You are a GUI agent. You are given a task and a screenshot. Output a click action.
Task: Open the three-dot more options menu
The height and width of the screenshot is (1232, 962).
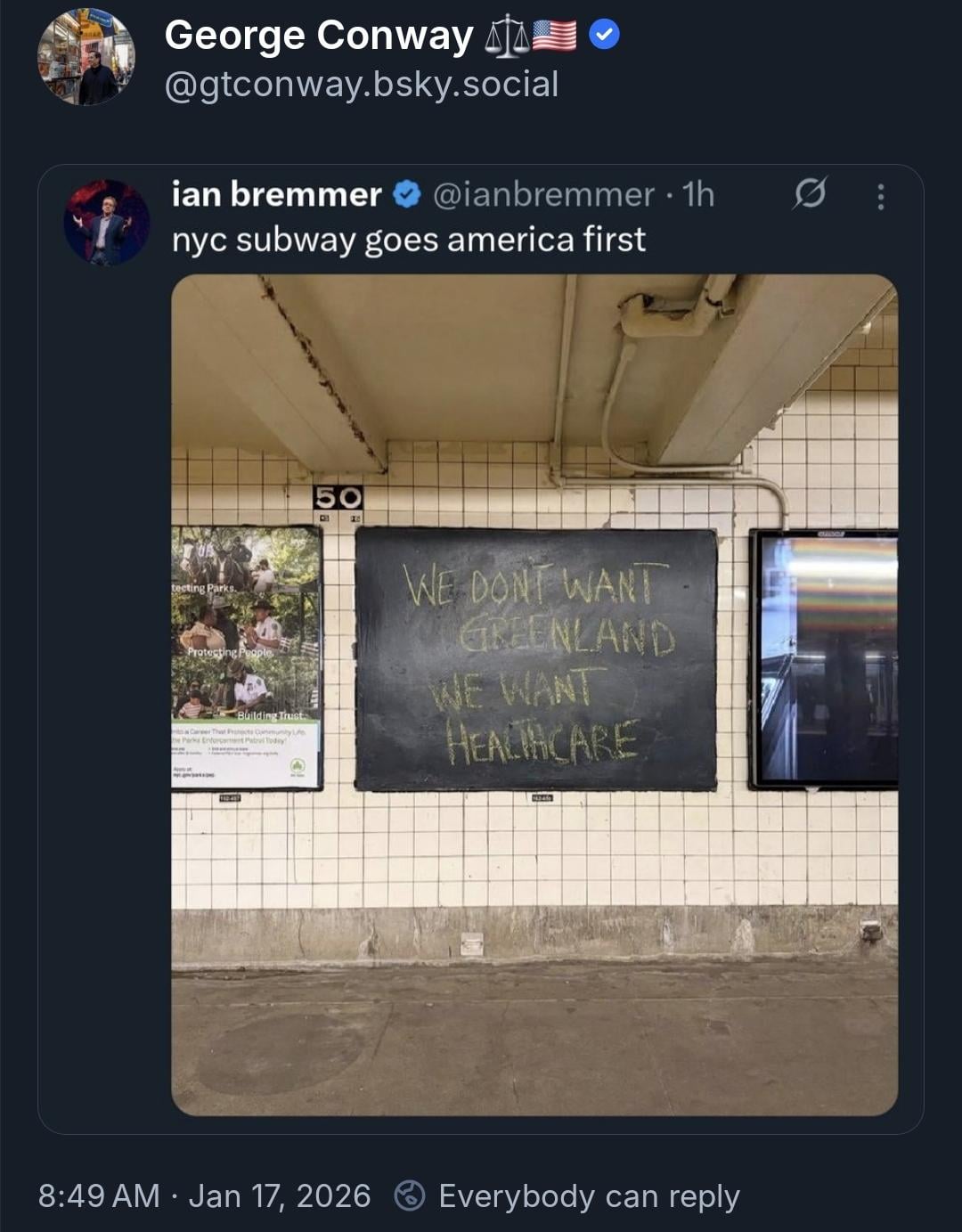point(880,196)
